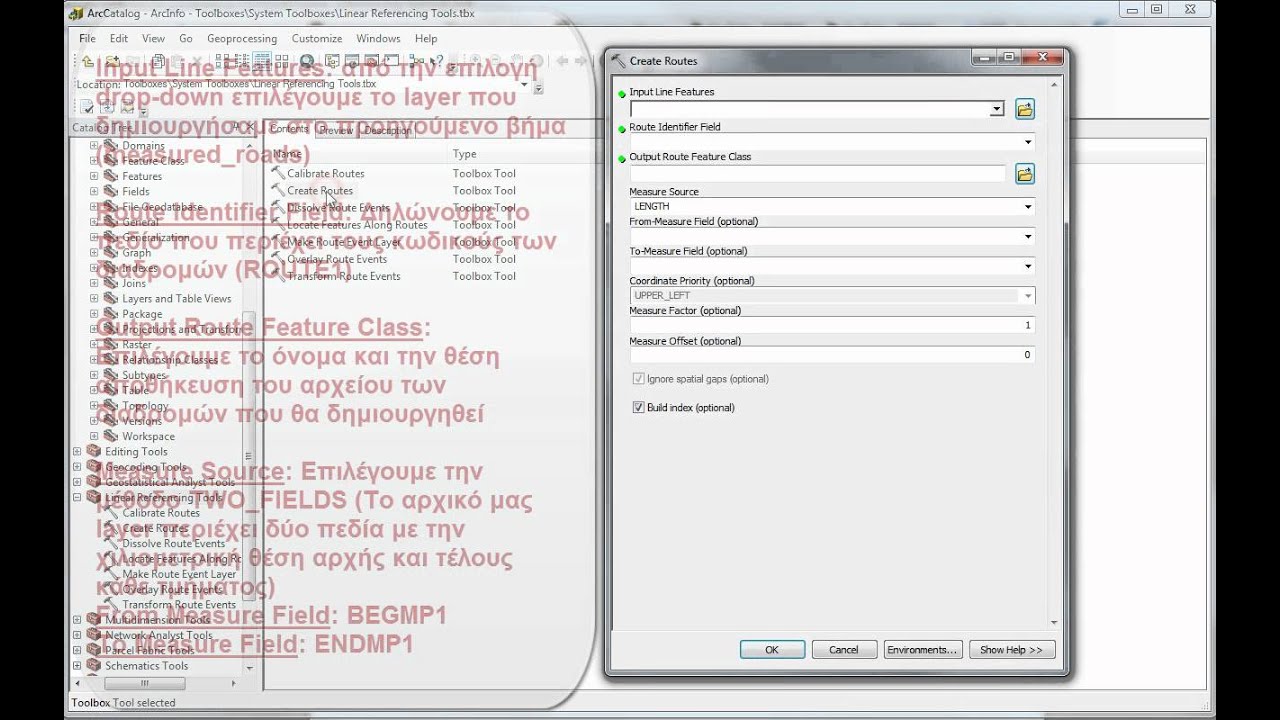Browse for Output Route Feature Class icon
1280x720 pixels.
pyautogui.click(x=1025, y=174)
